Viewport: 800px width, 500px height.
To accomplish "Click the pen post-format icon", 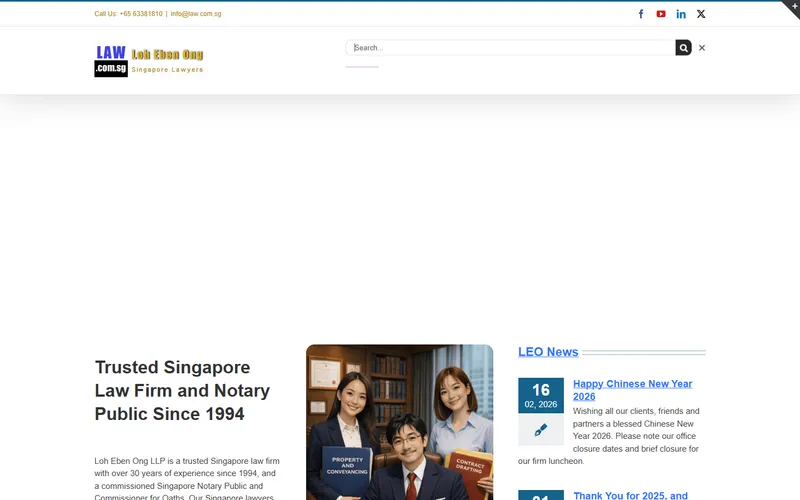I will click(x=541, y=430).
